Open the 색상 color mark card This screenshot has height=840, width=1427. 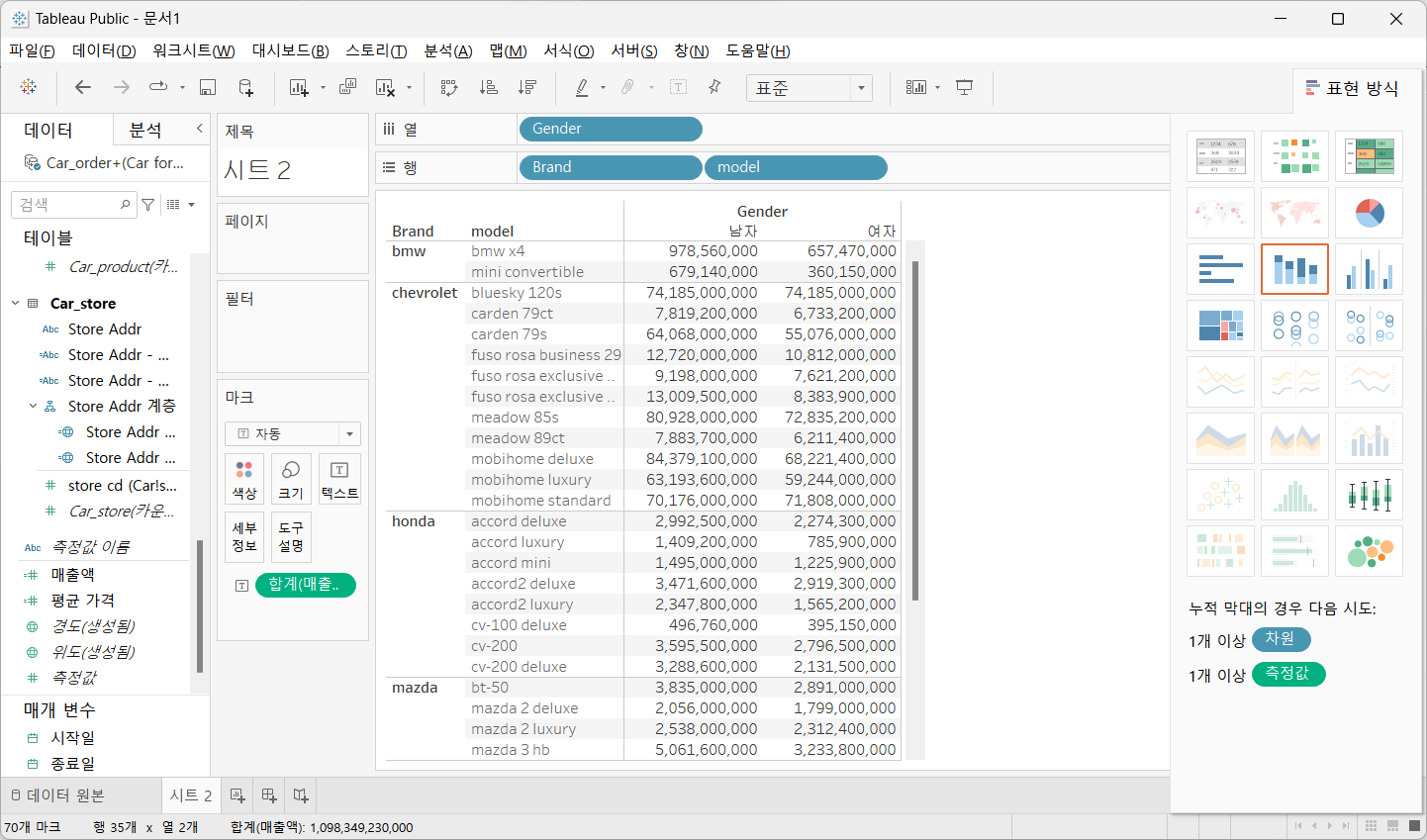pos(244,479)
